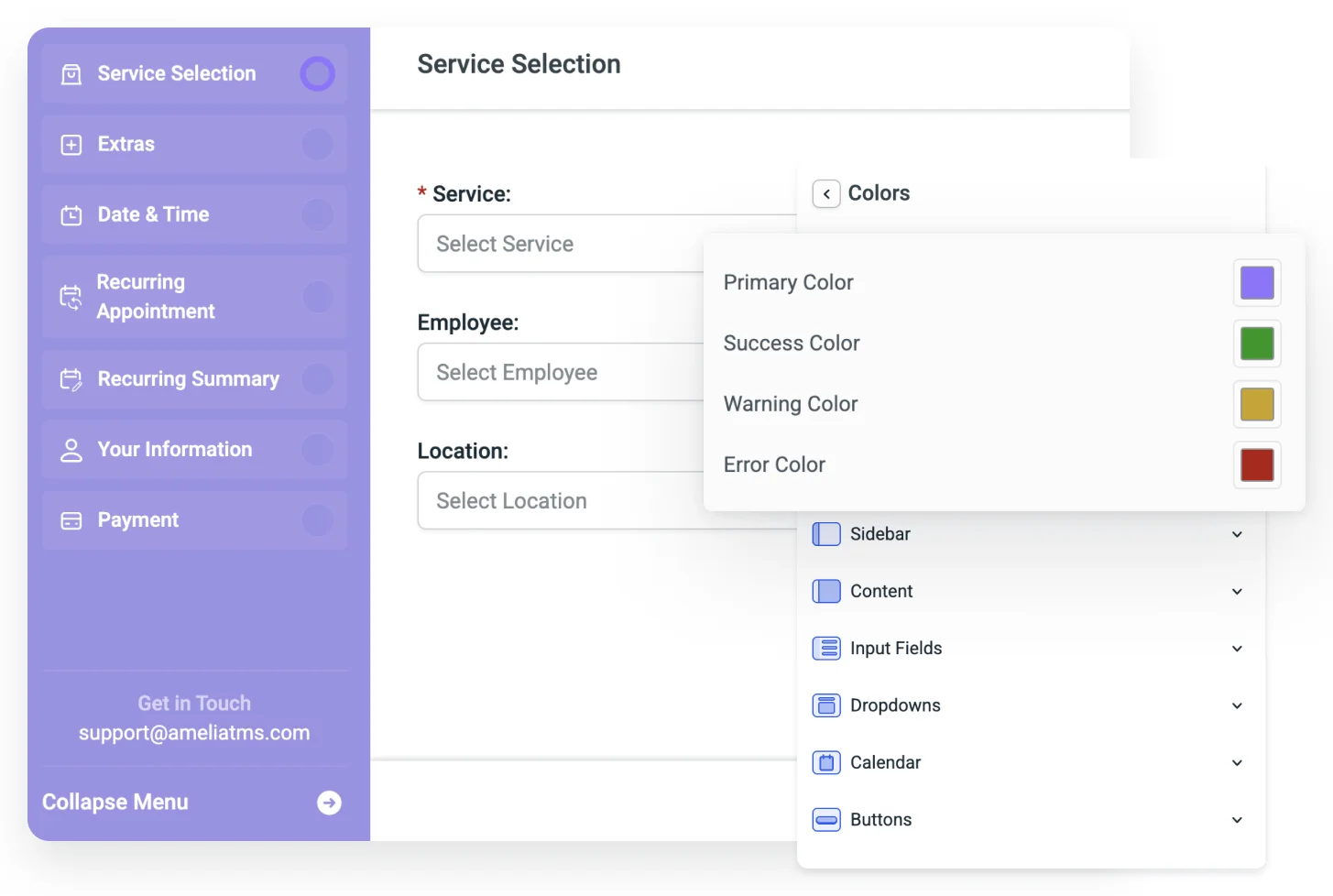Click the Dropdowns section icon
Screen dimensions: 1333x896
tap(825, 705)
